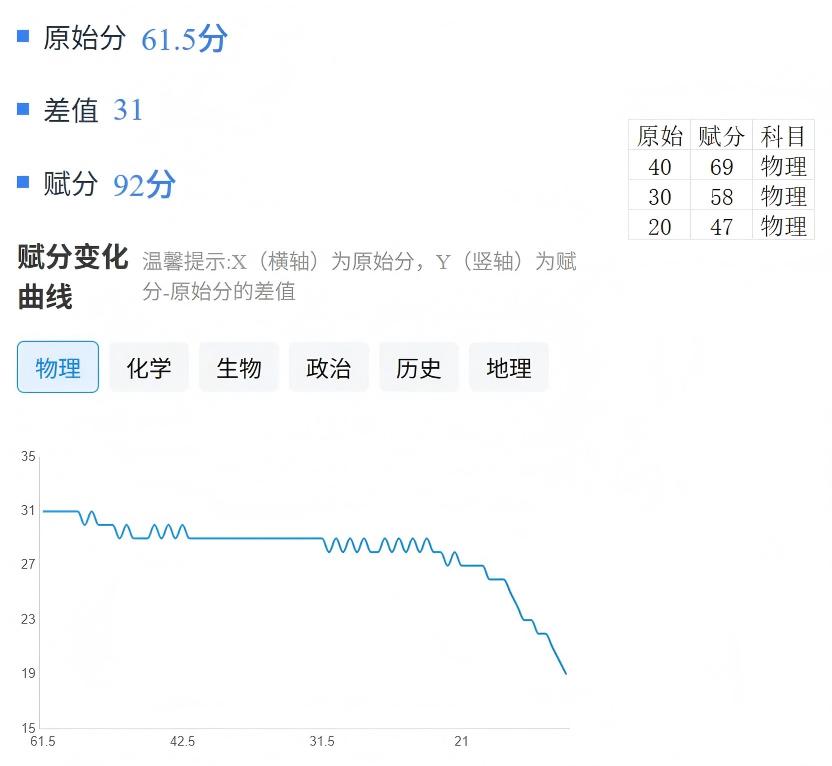Click the 科目 table column header
The height and width of the screenshot is (766, 832).
[x=783, y=136]
